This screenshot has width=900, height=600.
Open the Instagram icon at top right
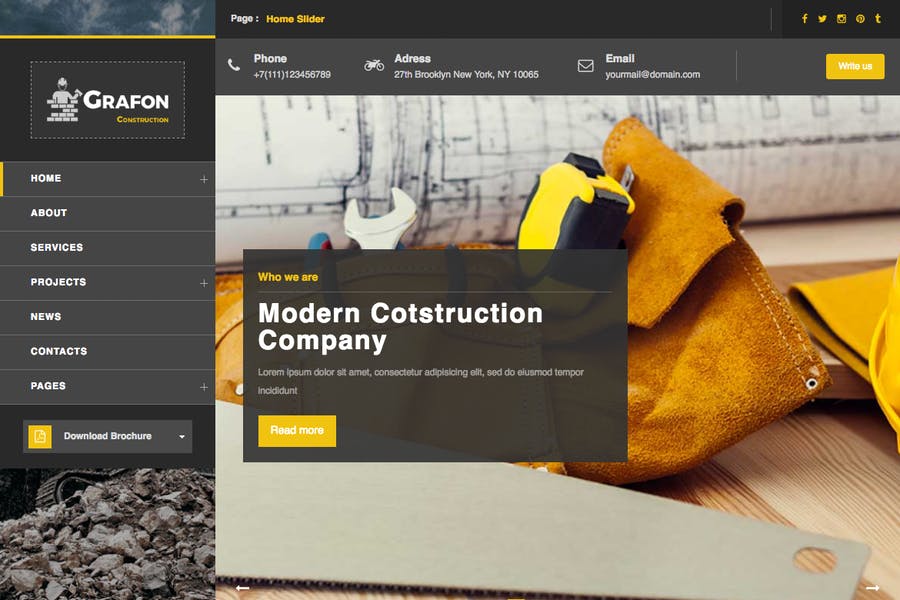tap(839, 18)
